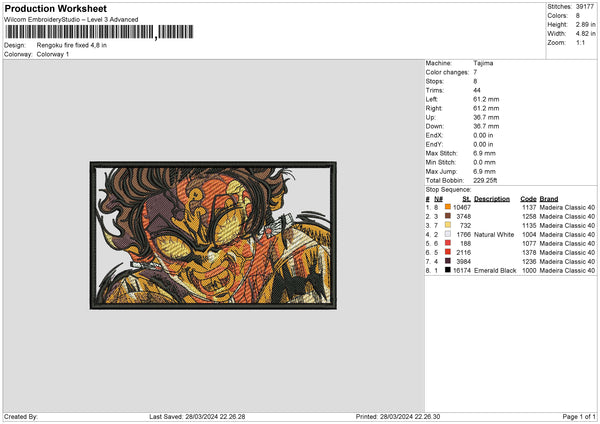Click the Natural White color swatch
Screen dimensions: 600x424
point(447,234)
